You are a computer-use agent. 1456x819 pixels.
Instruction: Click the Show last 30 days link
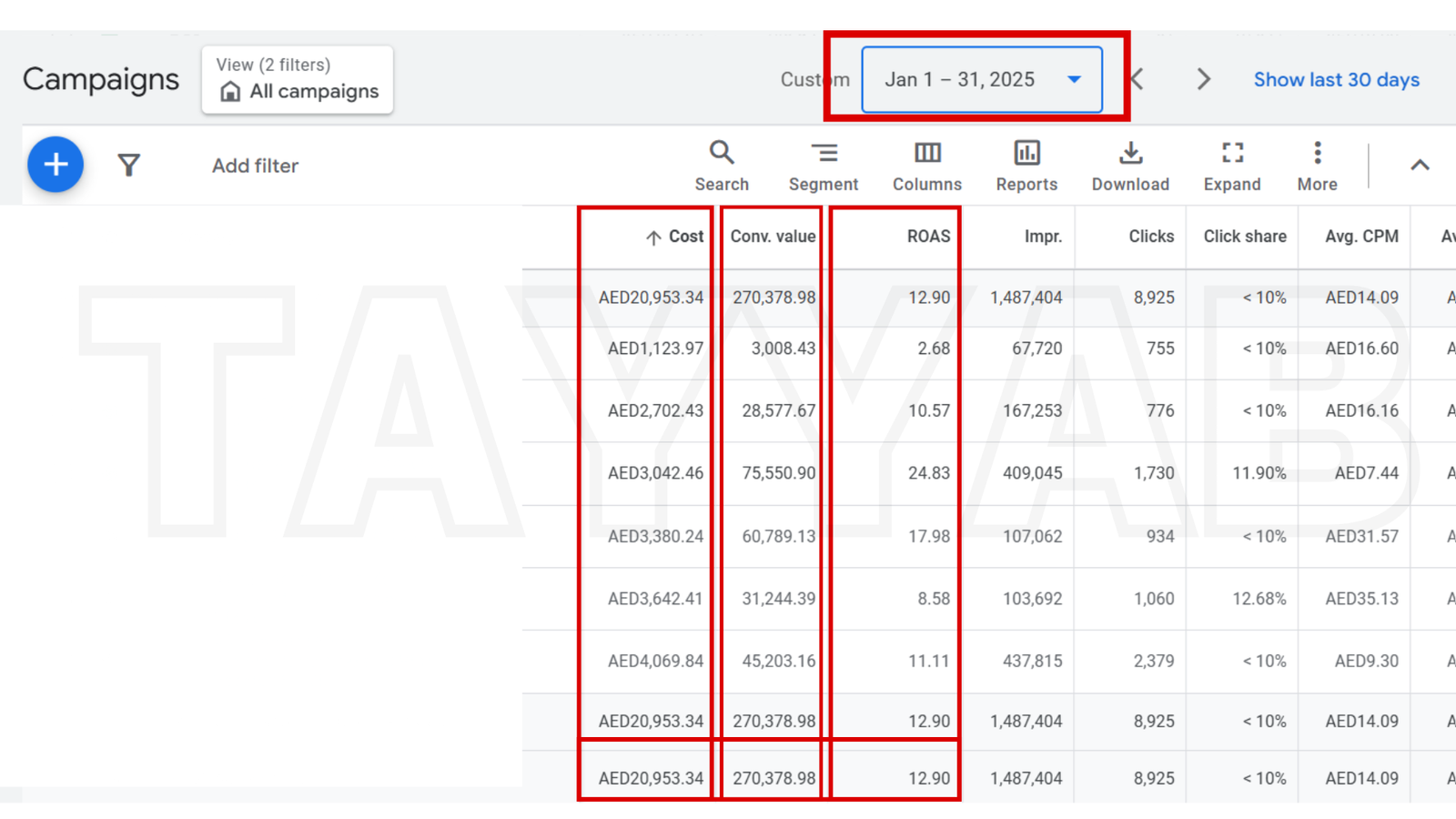[x=1336, y=80]
